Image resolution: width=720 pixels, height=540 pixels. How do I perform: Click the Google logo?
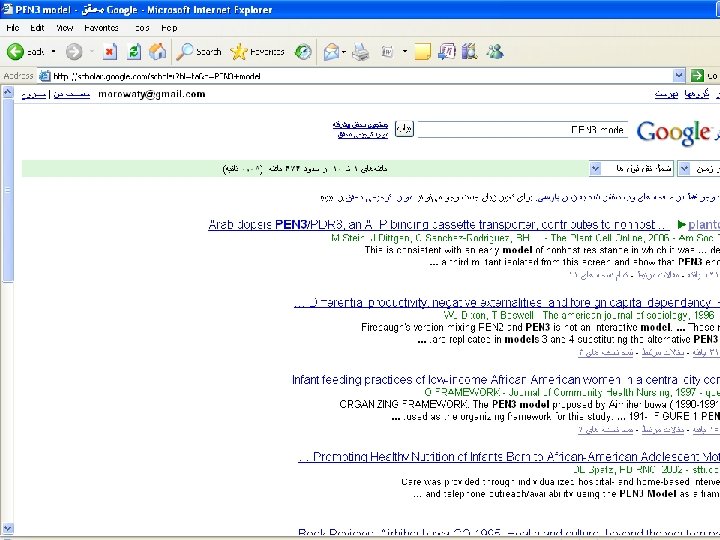point(673,133)
